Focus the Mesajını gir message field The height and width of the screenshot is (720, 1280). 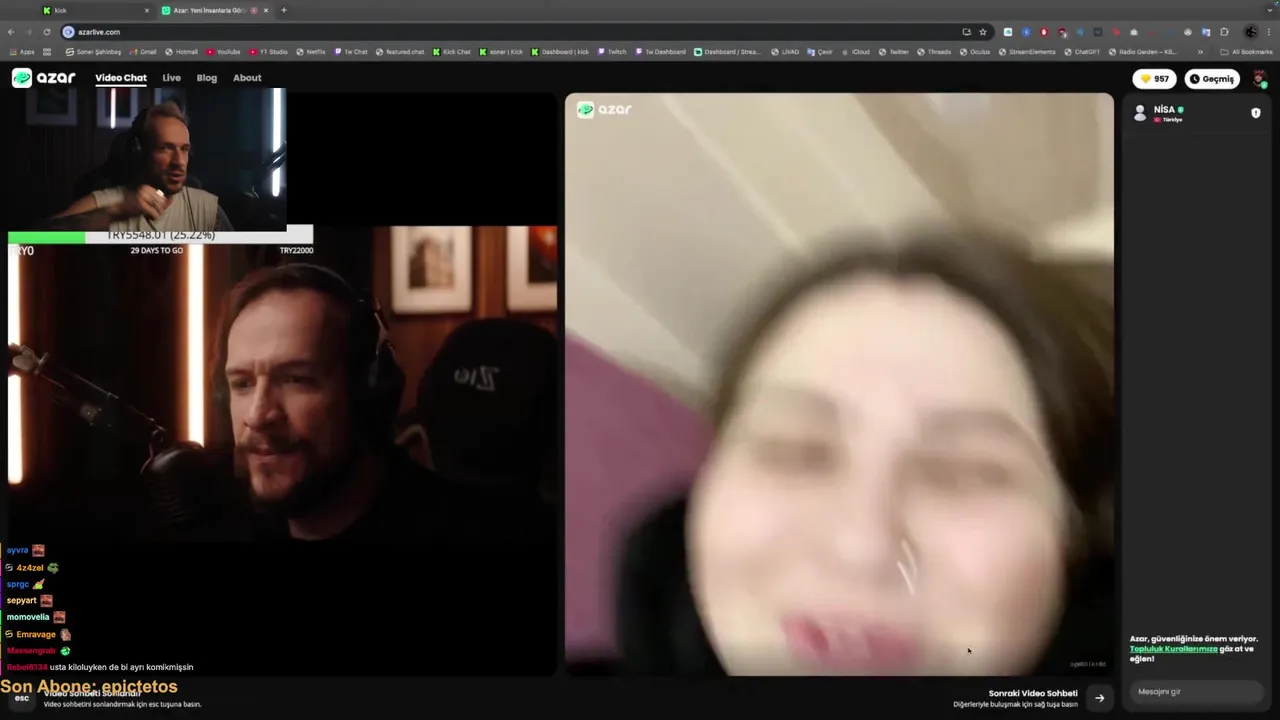pos(1197,691)
